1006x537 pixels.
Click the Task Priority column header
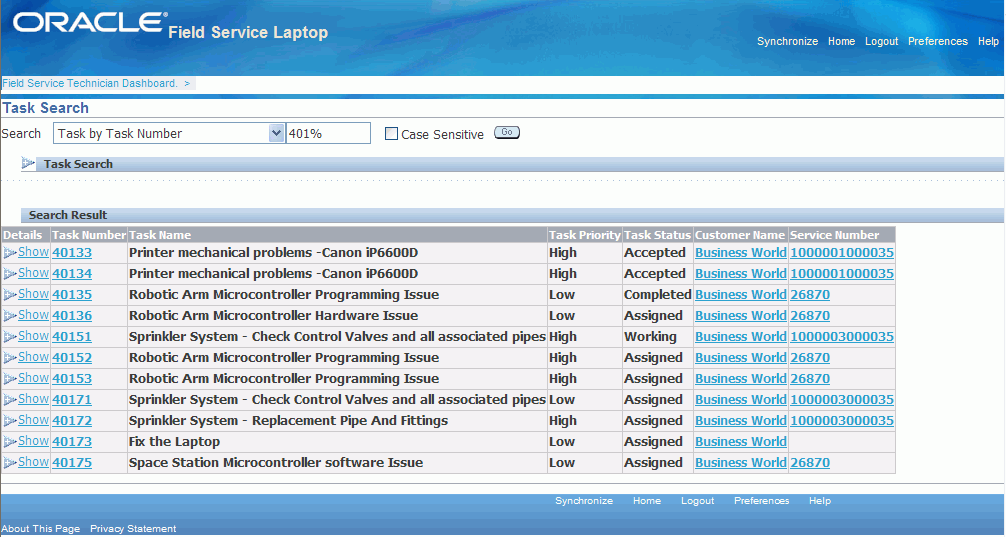click(584, 235)
